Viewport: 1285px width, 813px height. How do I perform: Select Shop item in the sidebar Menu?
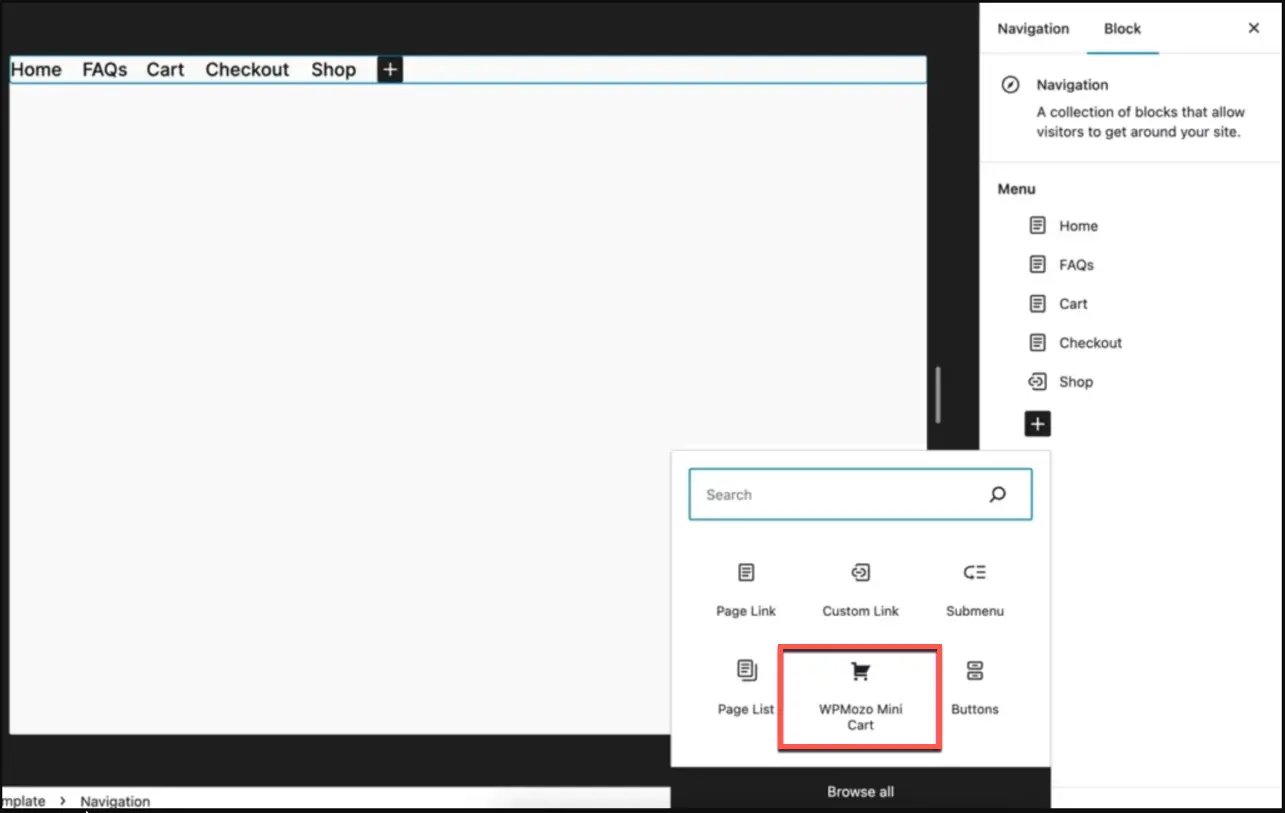[x=1075, y=382]
